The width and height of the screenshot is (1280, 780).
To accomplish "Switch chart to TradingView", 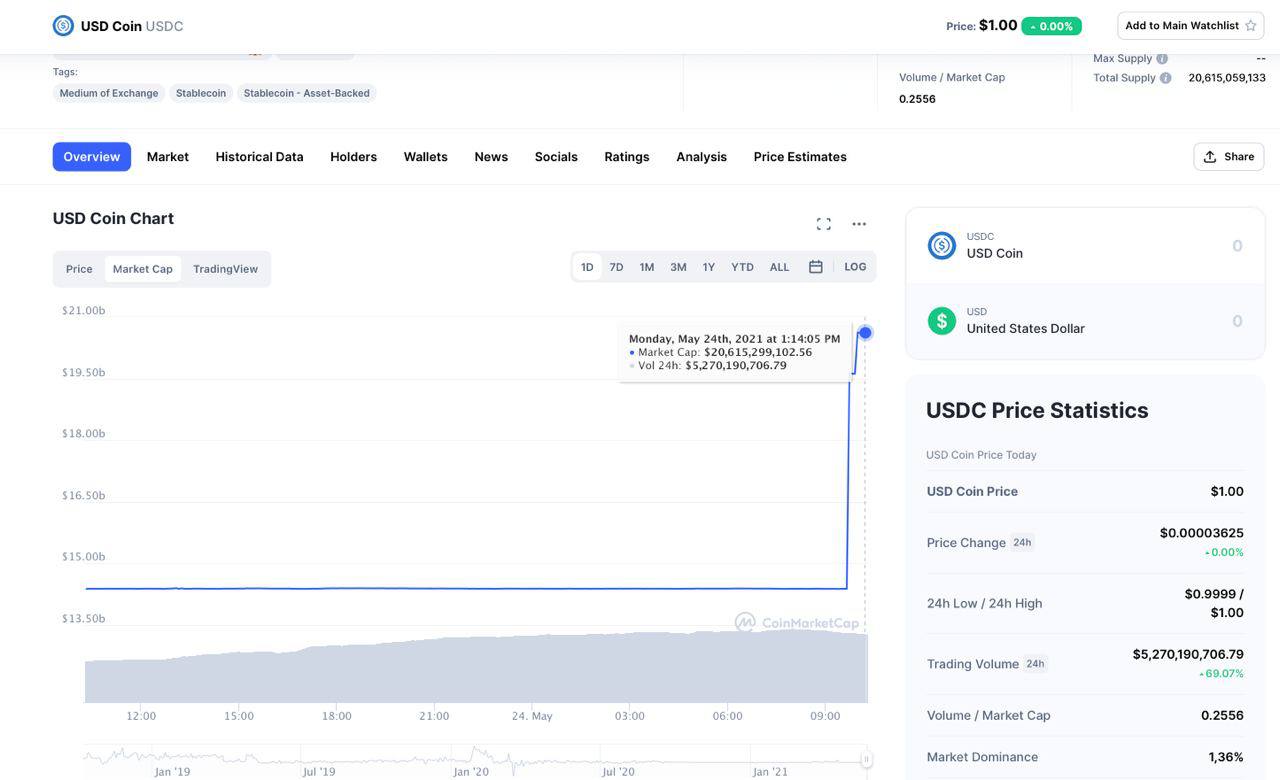I will point(225,269).
